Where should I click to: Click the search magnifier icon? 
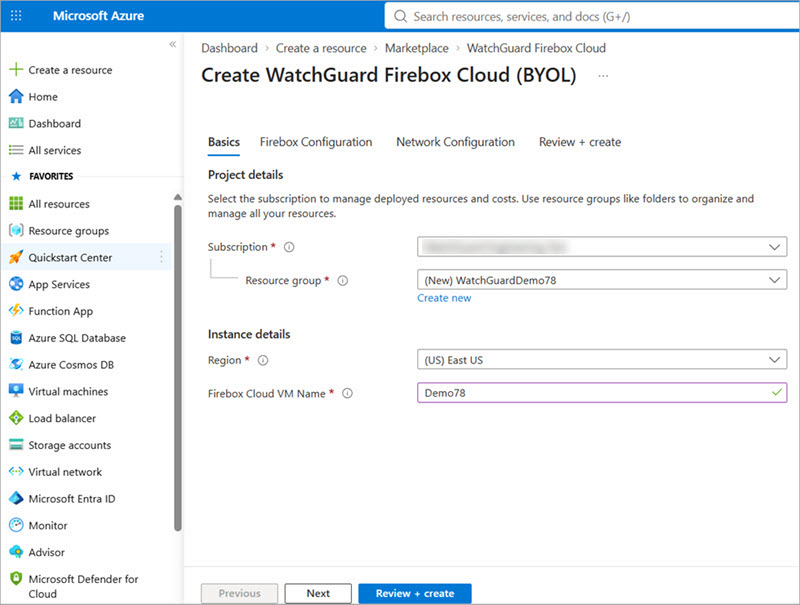click(x=401, y=16)
